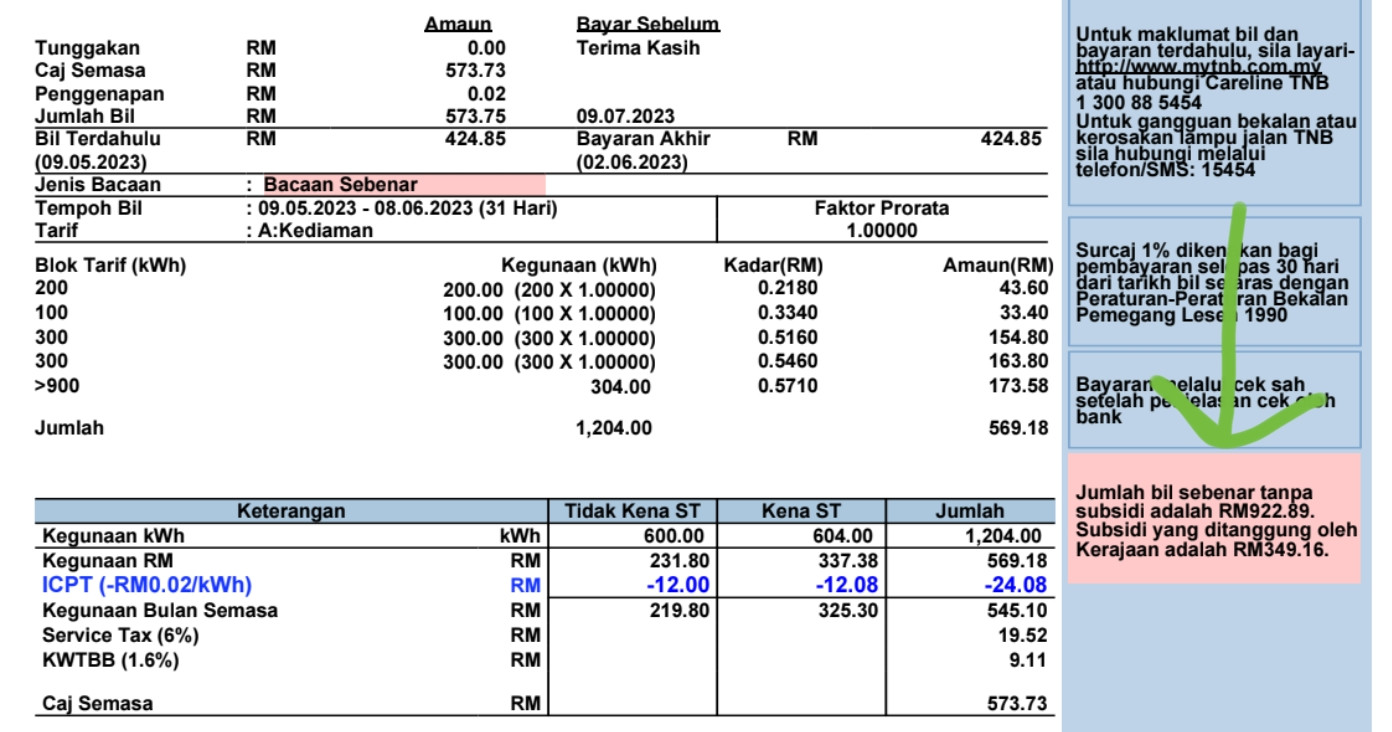
Task: Select the Bayaran Akhir date (02.06.2023)
Action: coord(631,162)
